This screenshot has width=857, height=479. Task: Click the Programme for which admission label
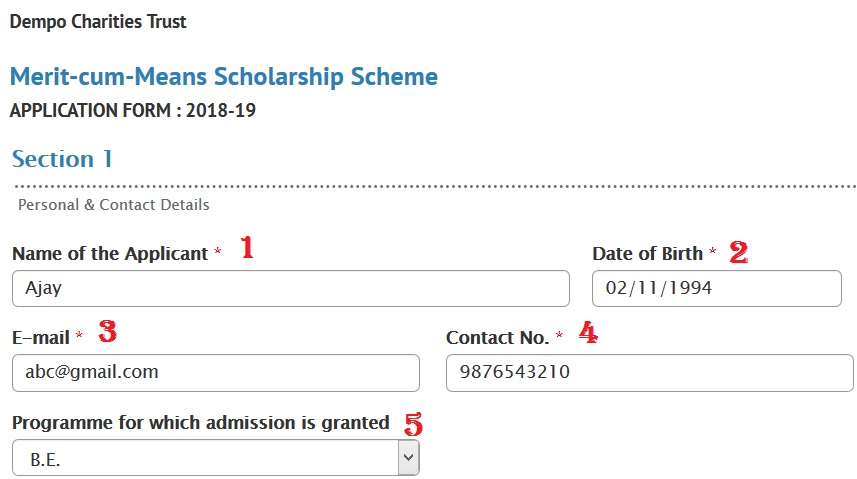(x=200, y=423)
